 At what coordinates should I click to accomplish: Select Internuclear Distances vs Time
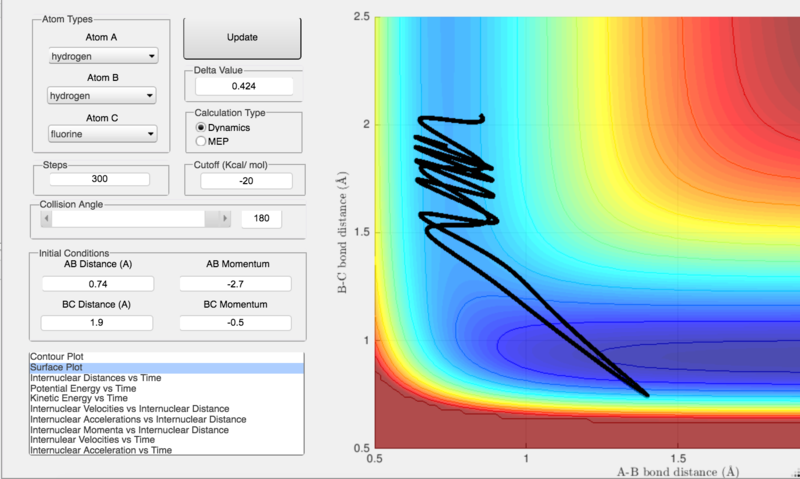[x=166, y=378]
